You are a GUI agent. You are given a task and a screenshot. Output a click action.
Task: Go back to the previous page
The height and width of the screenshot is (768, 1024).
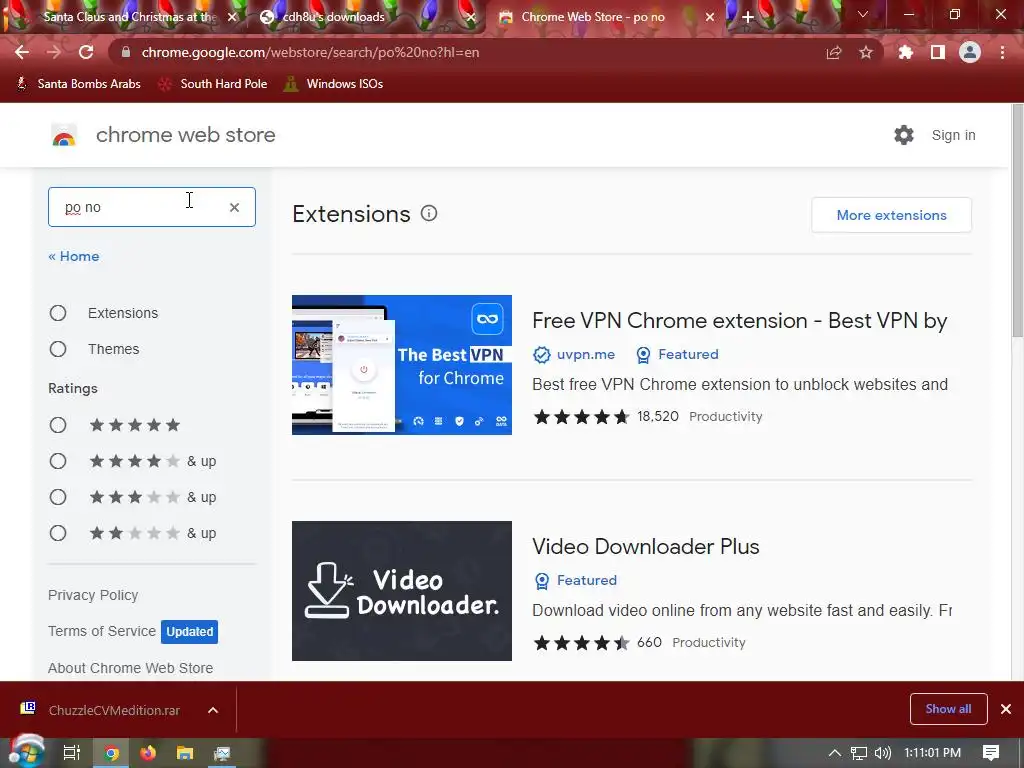click(22, 52)
